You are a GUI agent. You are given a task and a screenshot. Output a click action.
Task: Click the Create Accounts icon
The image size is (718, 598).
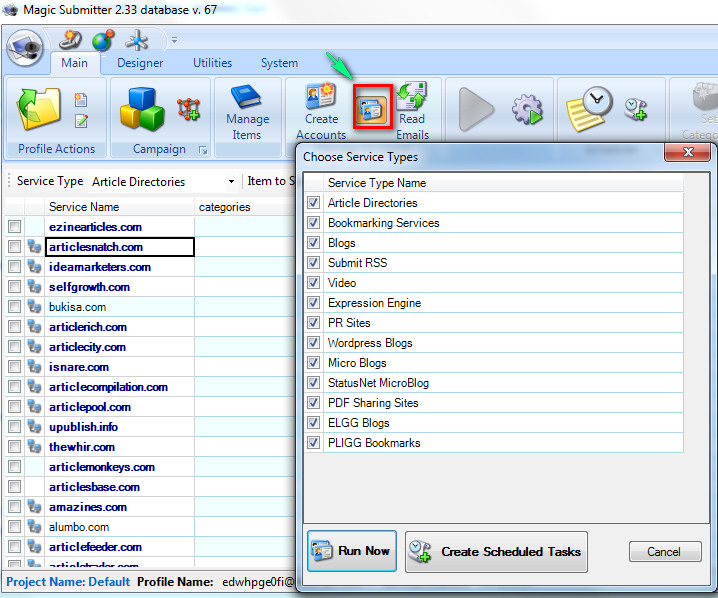321,97
